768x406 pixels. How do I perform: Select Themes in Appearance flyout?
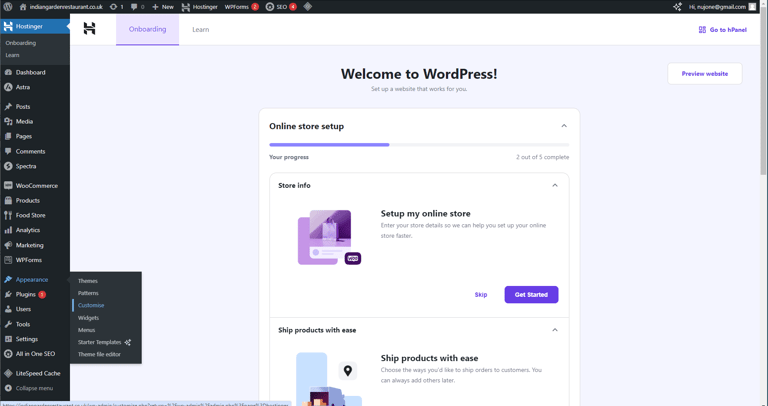point(88,281)
